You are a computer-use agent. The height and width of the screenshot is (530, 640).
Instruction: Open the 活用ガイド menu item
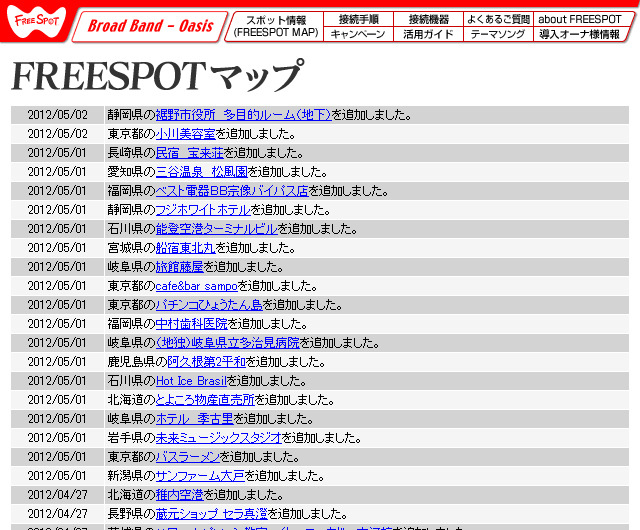[x=428, y=34]
